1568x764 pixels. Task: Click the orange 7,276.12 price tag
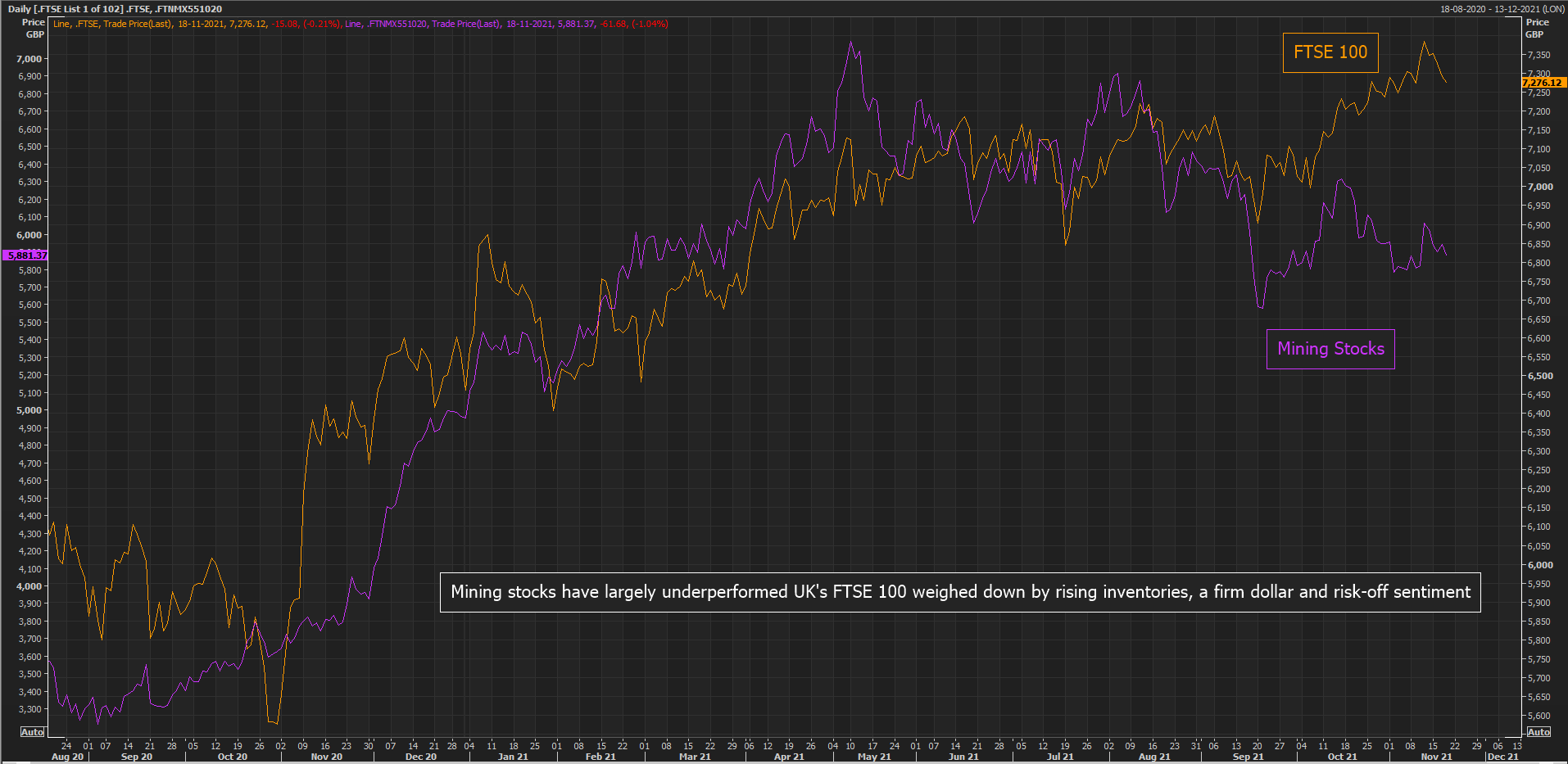click(1543, 82)
